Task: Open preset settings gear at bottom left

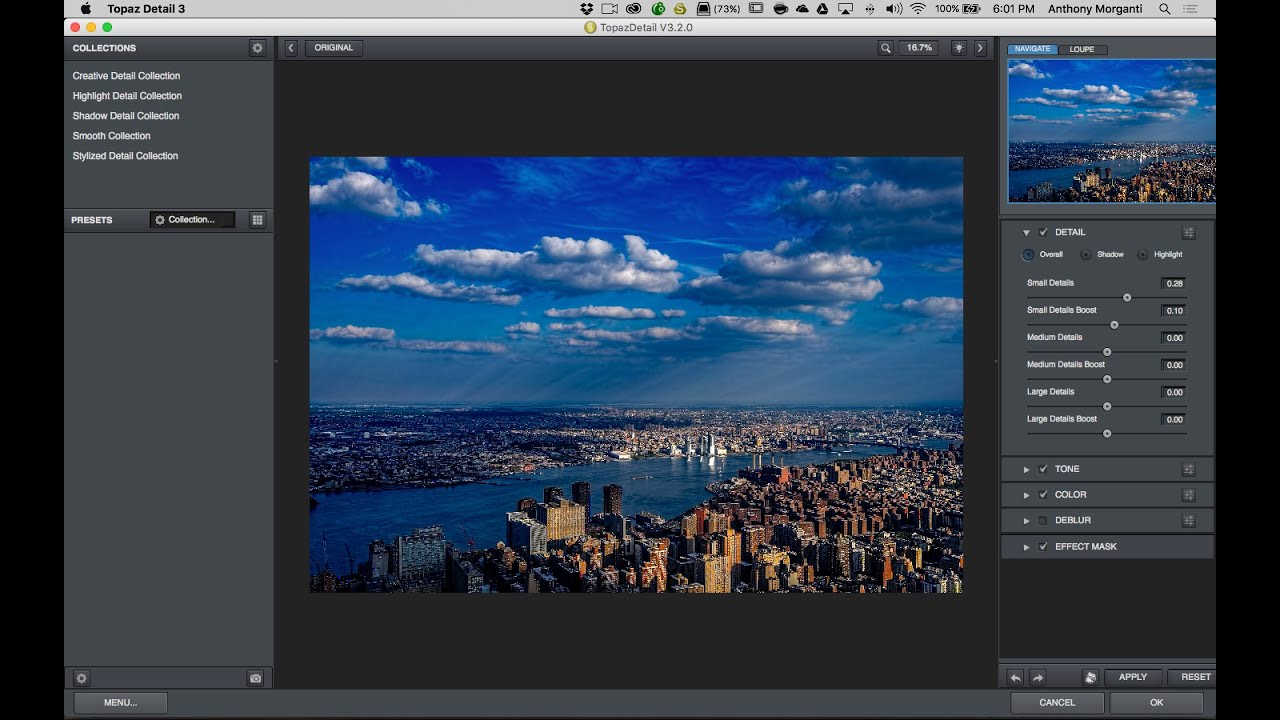Action: [x=82, y=678]
